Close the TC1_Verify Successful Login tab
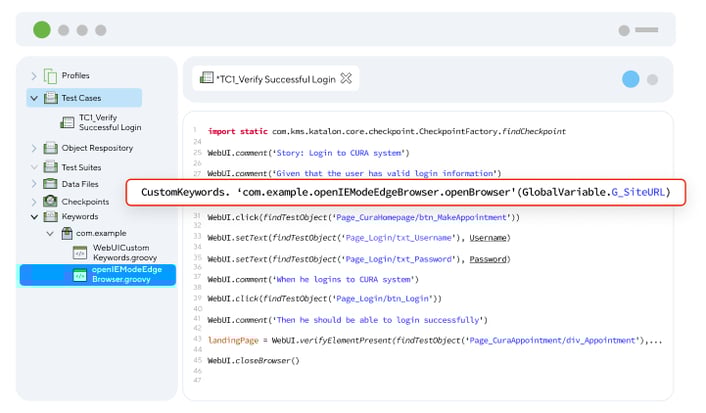This screenshot has width=706, height=413. click(346, 78)
